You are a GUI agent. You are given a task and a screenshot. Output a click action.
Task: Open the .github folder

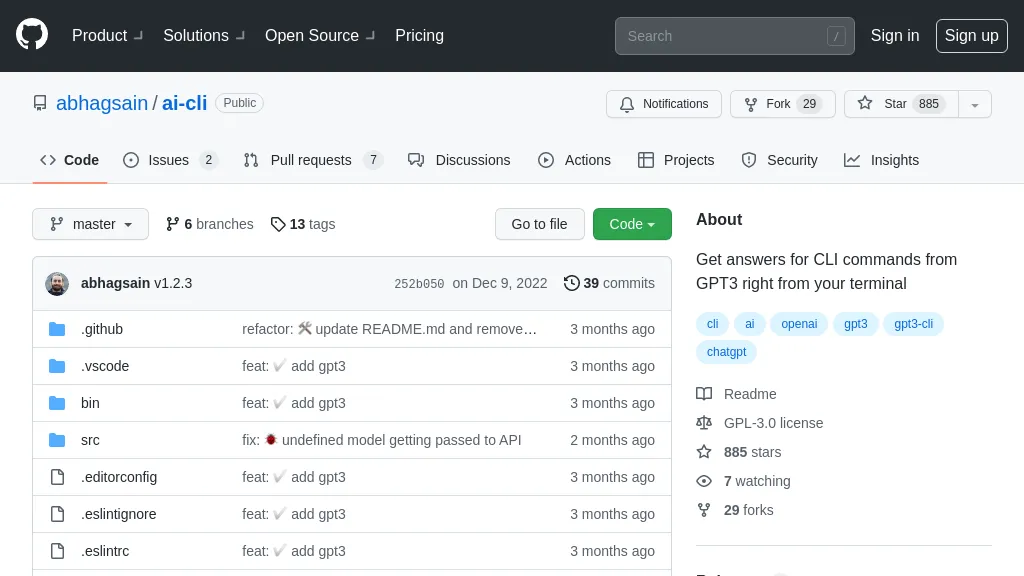point(102,329)
